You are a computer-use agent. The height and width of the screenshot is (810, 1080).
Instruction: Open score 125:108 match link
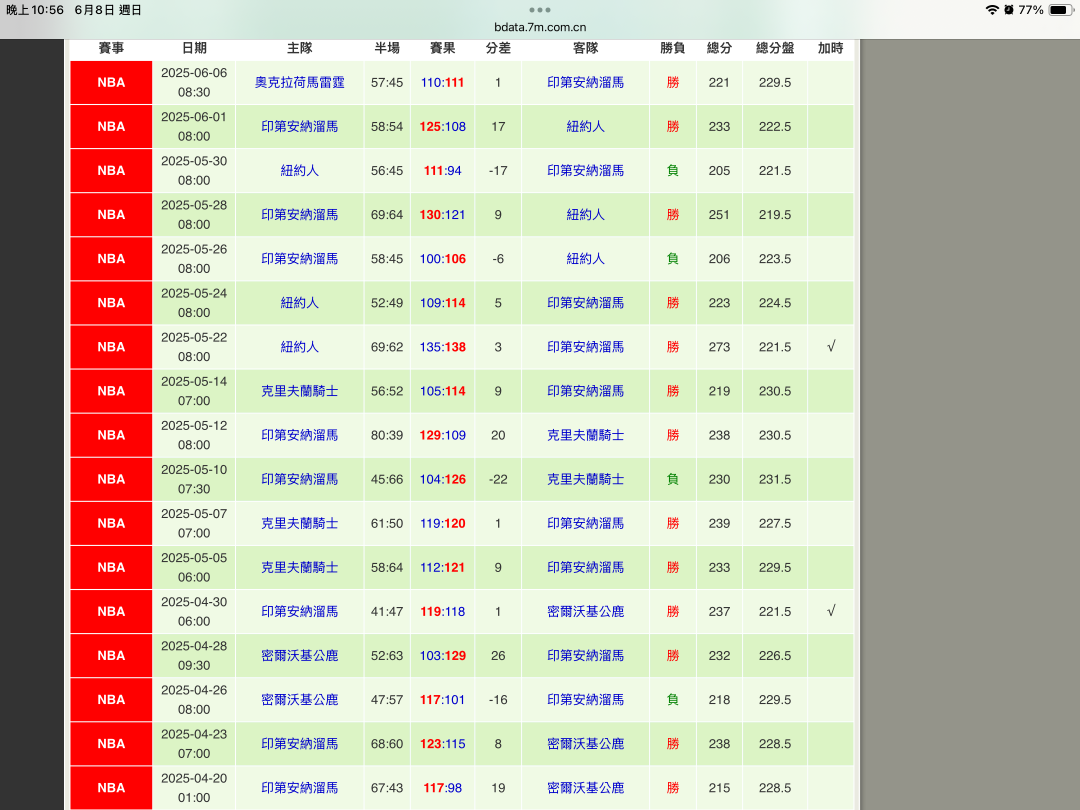tap(442, 127)
